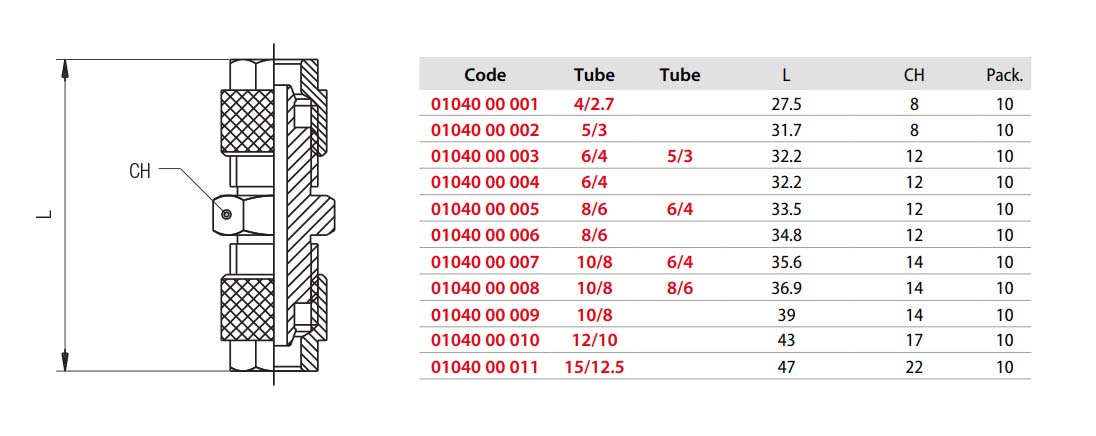Click the upper knurled nut in drawing
This screenshot has height=436, width=1096.
pyautogui.click(x=247, y=123)
